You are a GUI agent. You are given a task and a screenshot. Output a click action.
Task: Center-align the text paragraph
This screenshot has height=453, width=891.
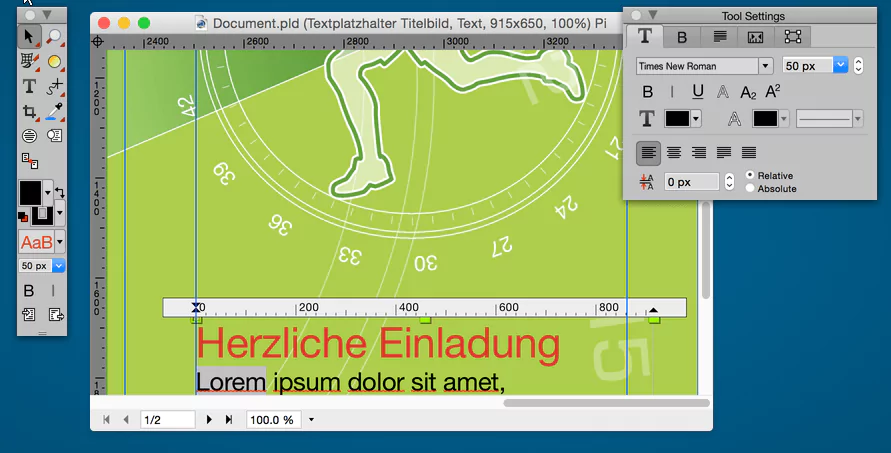coord(674,152)
